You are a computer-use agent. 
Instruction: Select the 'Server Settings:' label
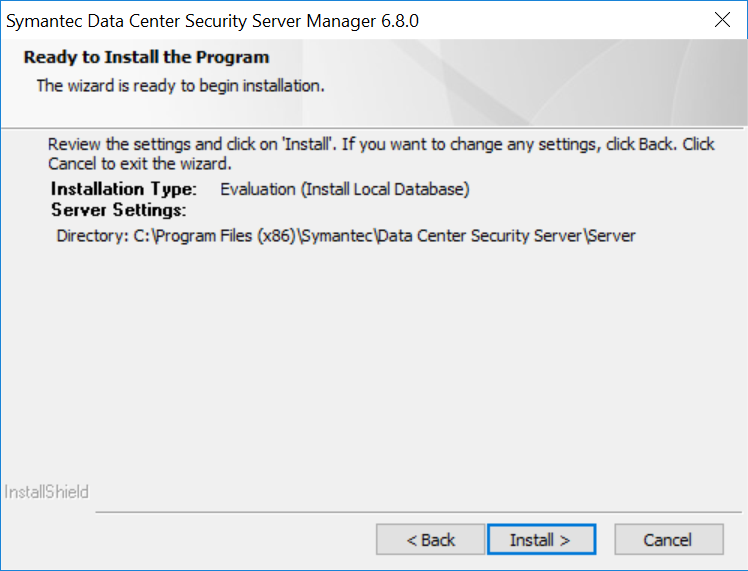coord(118,211)
